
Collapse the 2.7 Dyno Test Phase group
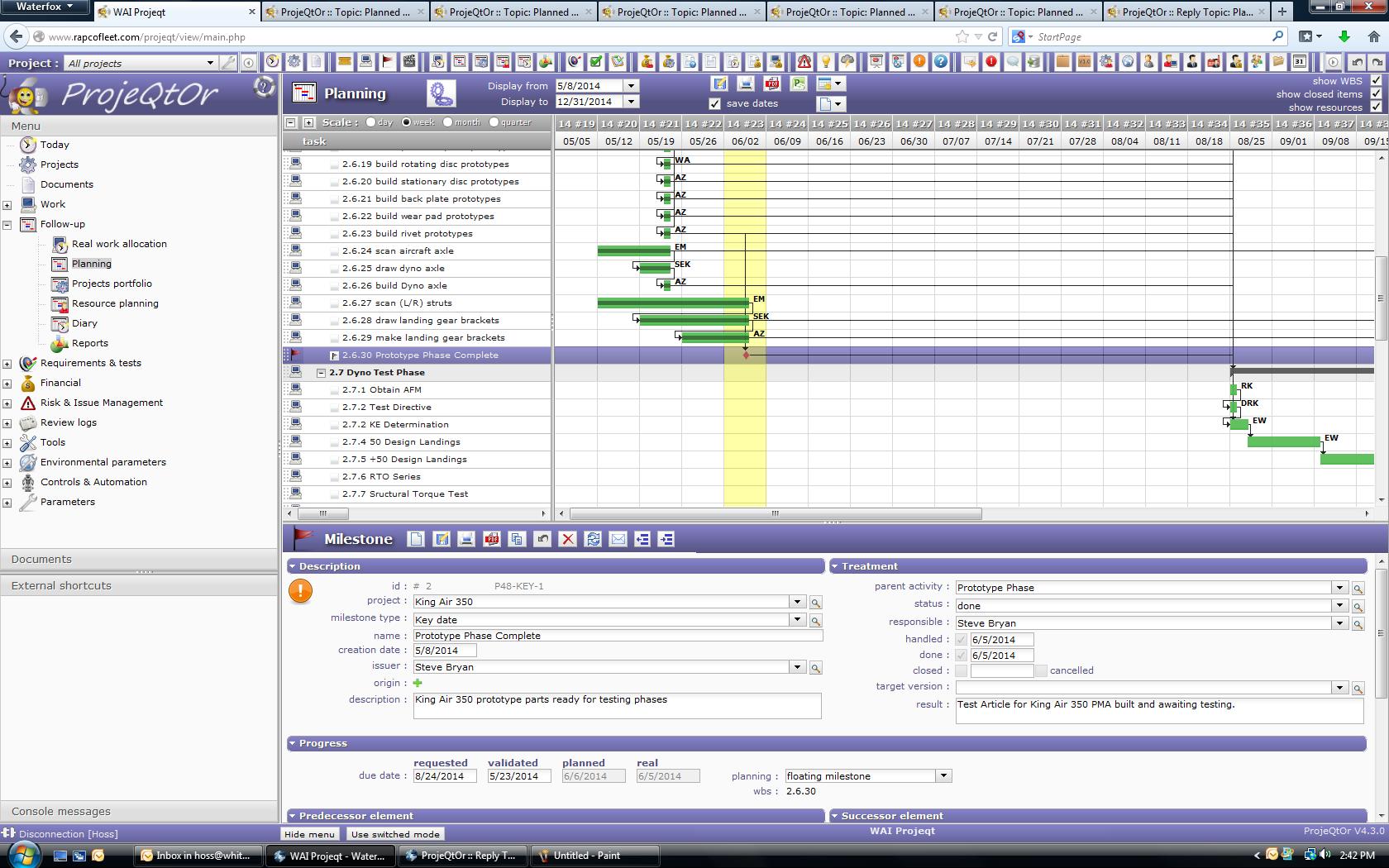(321, 373)
